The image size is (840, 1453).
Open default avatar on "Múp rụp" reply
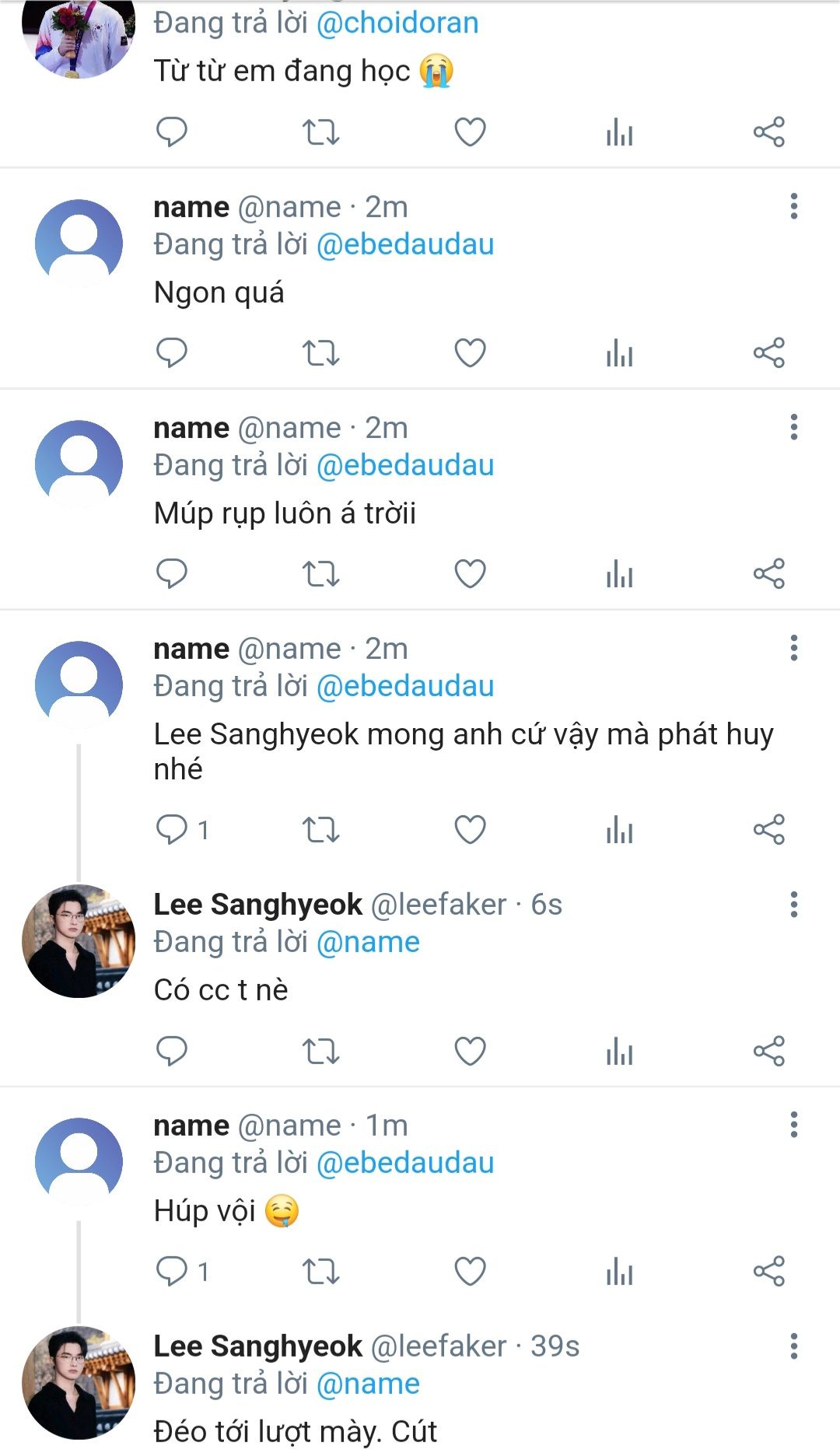coord(79,464)
